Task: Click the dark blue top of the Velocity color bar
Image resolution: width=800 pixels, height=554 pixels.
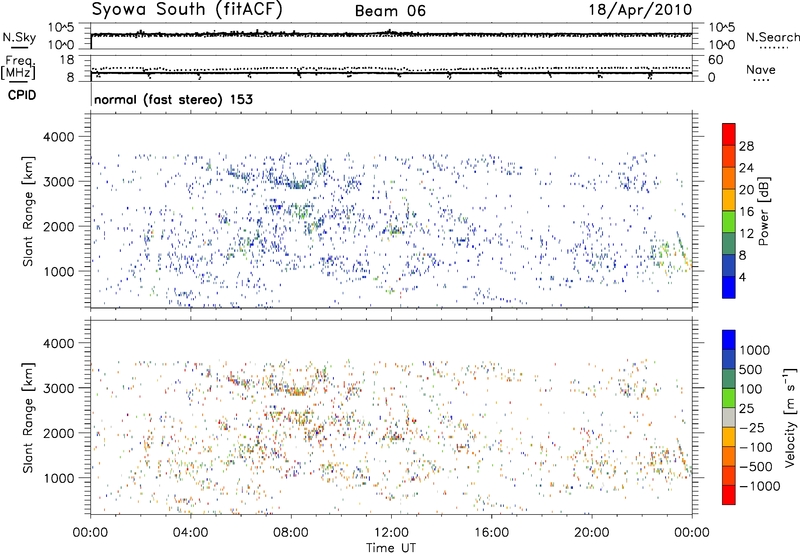Action: [729, 339]
